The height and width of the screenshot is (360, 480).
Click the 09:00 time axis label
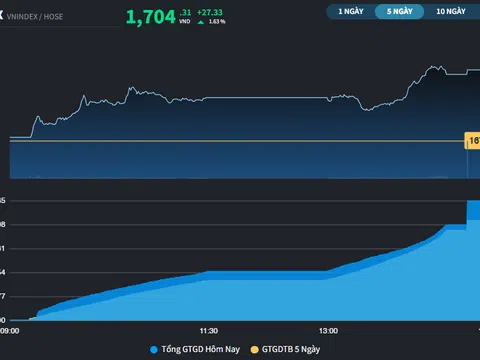pos(9,331)
